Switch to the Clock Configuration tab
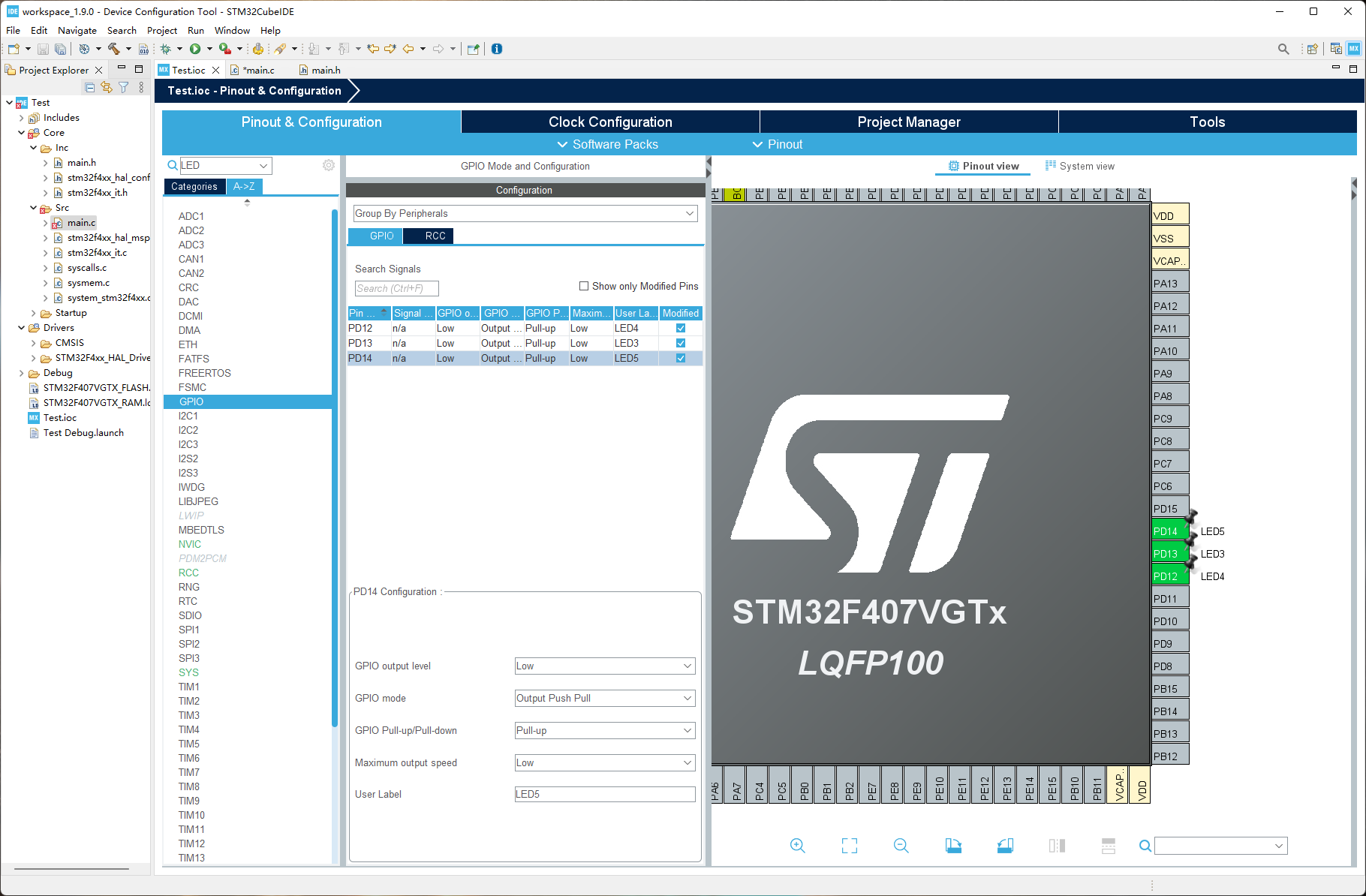Screen dimensions: 1366x896 (x=609, y=122)
